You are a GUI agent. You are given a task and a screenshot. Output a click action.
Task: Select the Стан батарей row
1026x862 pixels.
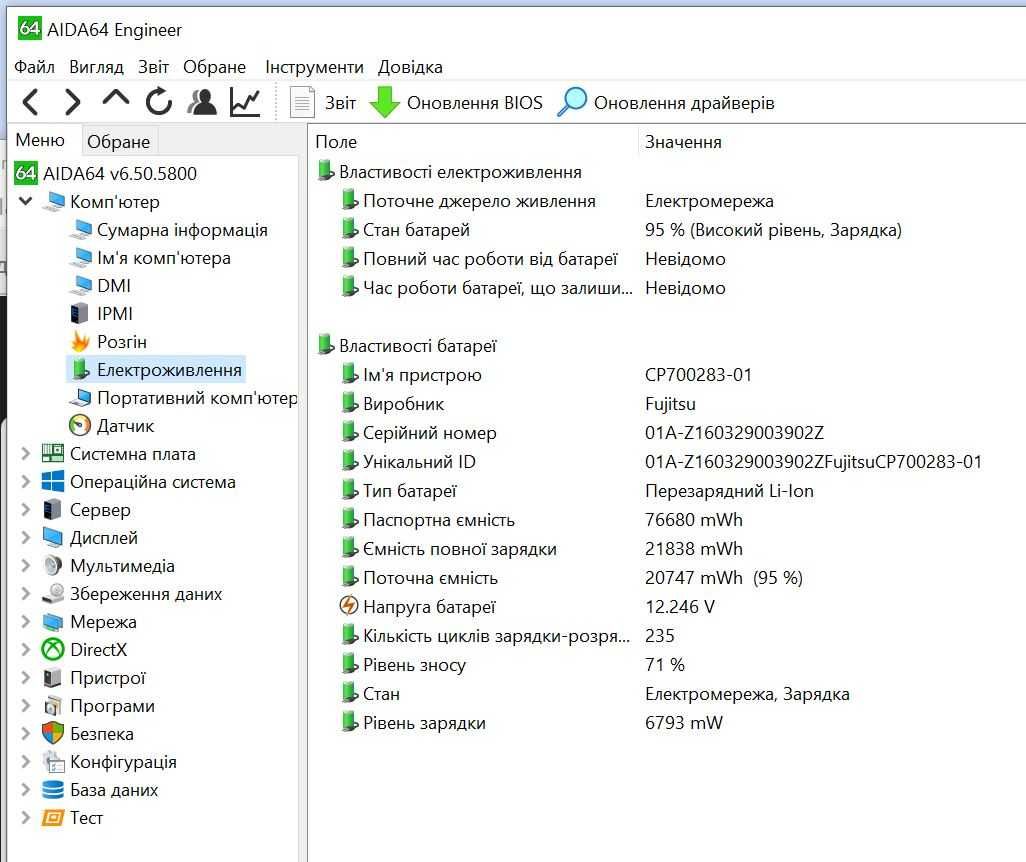pos(416,230)
